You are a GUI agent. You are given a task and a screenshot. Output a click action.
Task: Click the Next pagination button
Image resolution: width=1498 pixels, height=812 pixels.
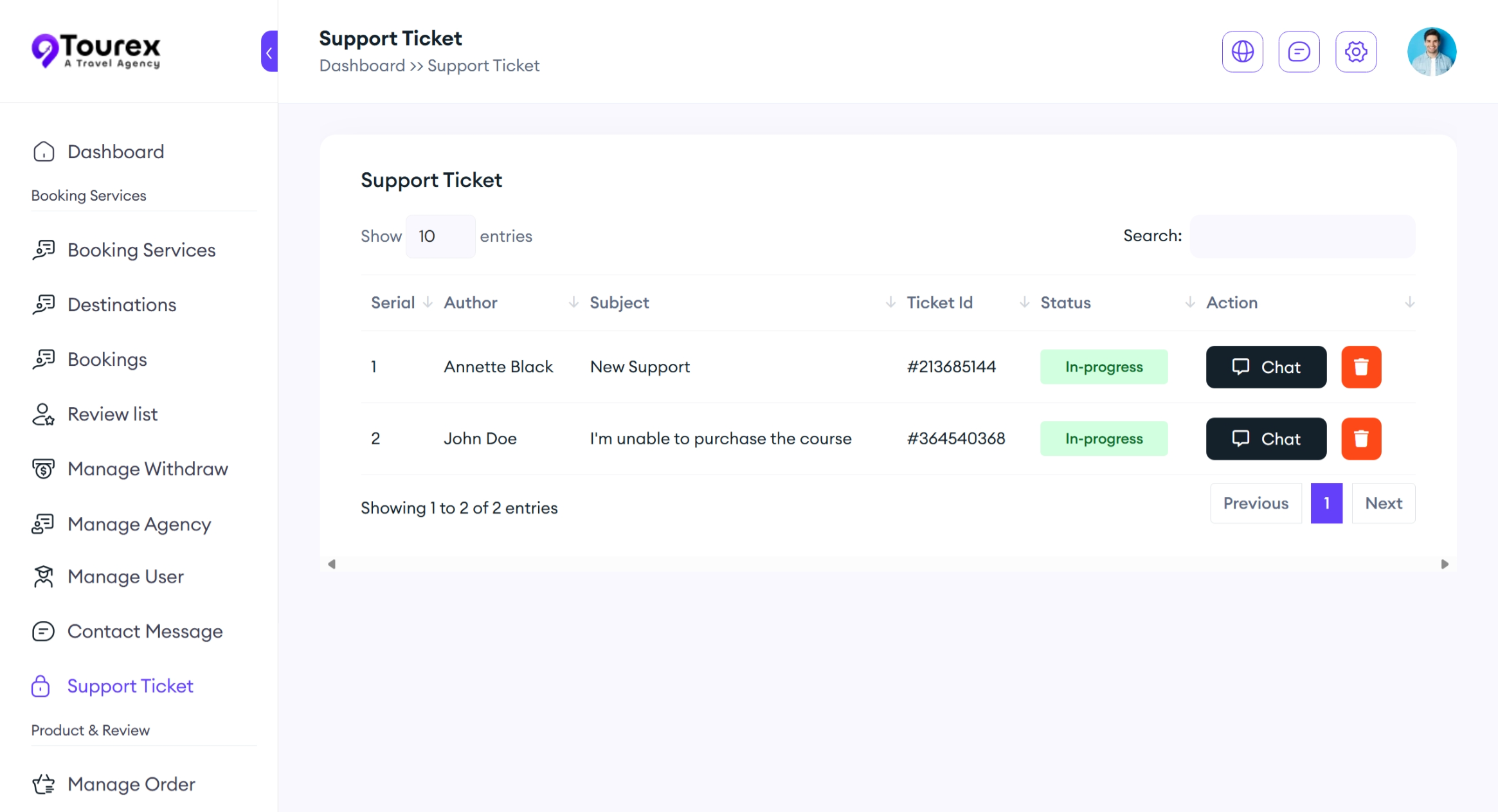(1383, 503)
